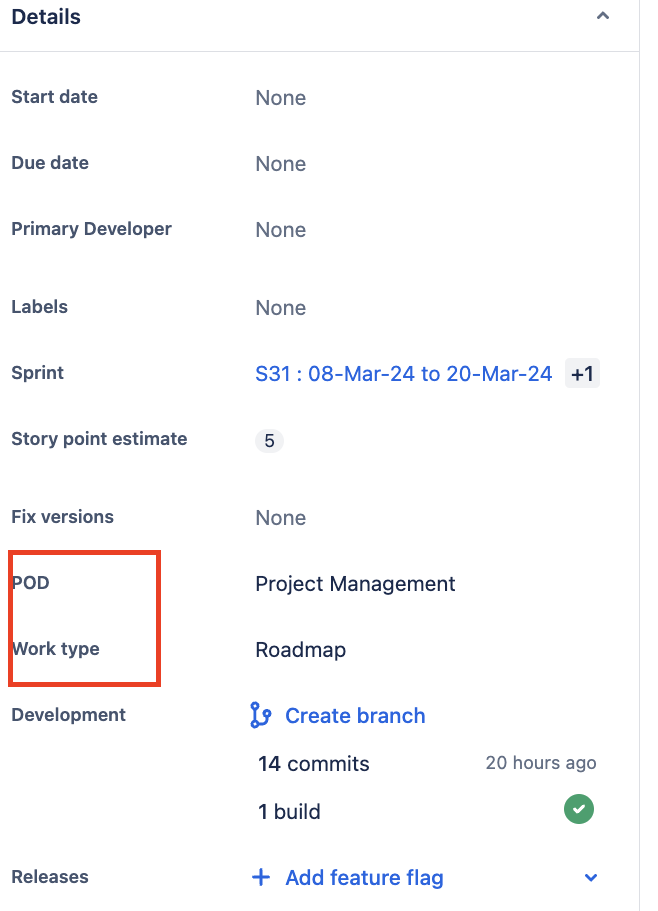Expand the Releases dropdown chevron
Viewport: 658px width, 911px height.
[x=591, y=877]
